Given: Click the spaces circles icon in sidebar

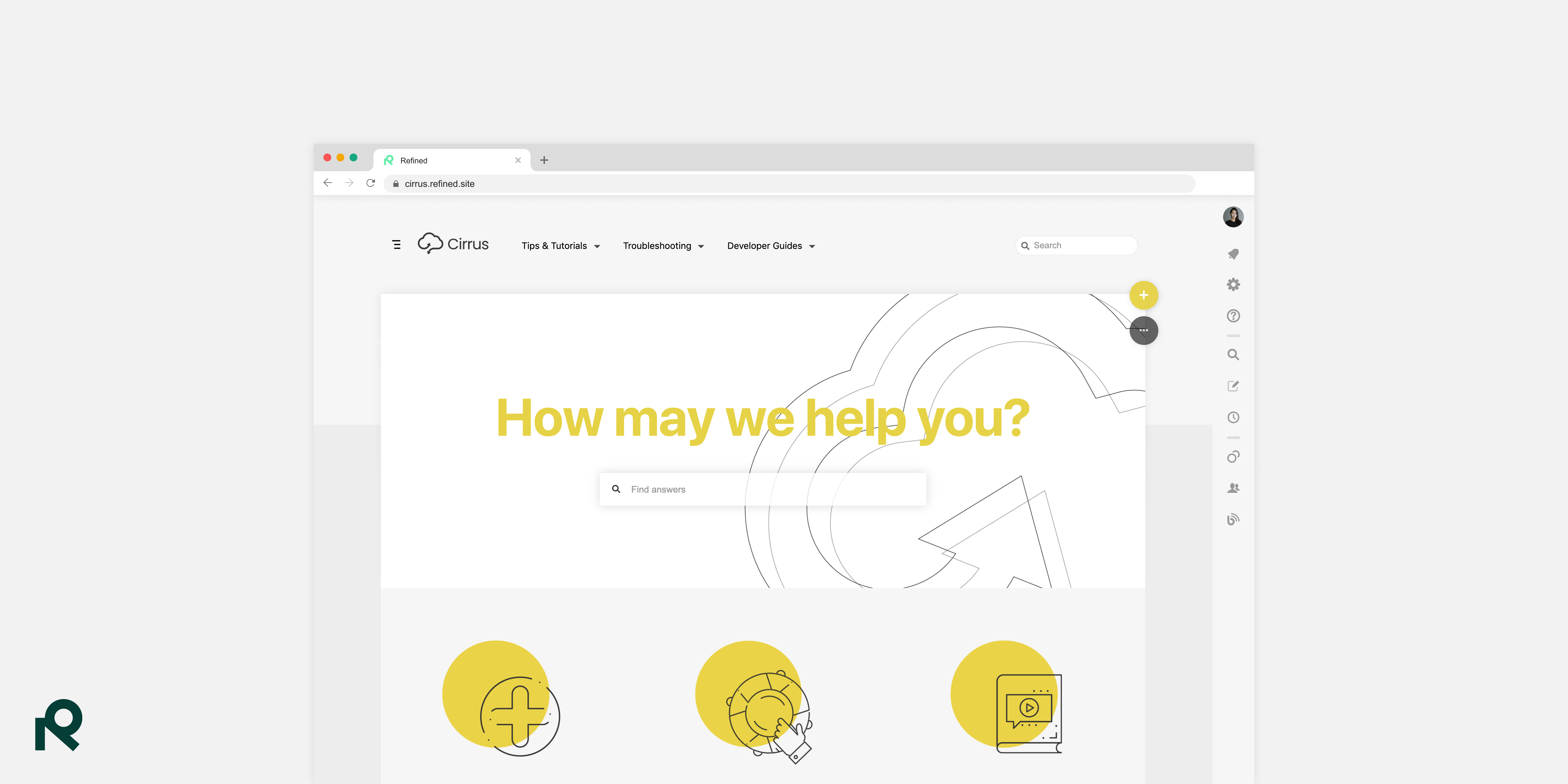Looking at the screenshot, I should click(x=1233, y=457).
